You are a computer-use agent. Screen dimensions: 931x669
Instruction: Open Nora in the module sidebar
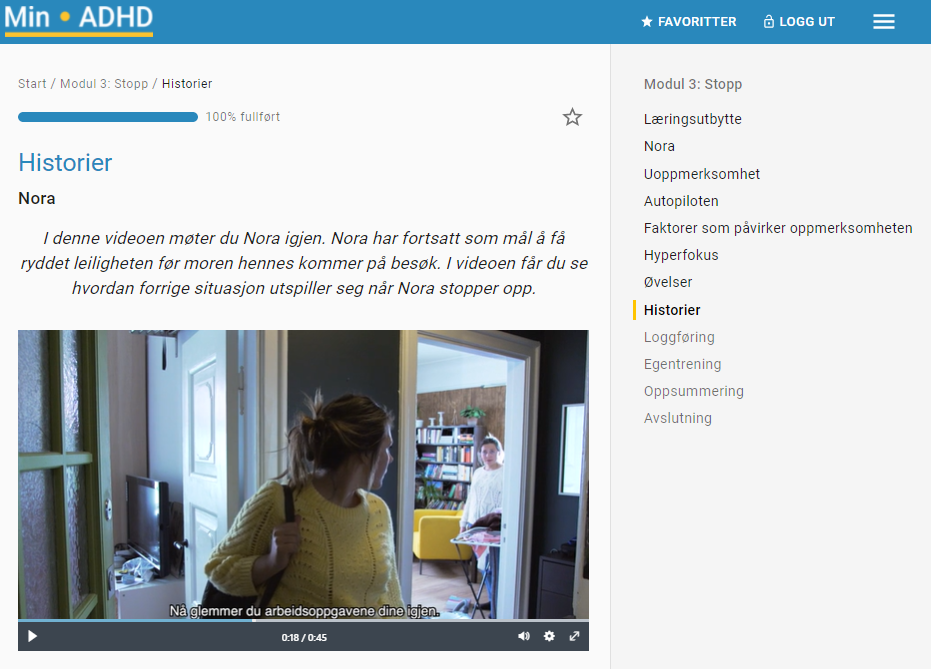(x=659, y=146)
